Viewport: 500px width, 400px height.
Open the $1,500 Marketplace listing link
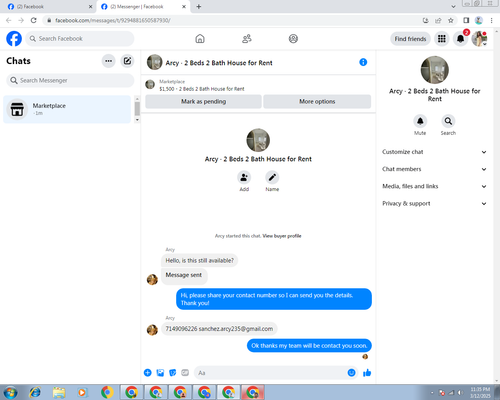202,89
